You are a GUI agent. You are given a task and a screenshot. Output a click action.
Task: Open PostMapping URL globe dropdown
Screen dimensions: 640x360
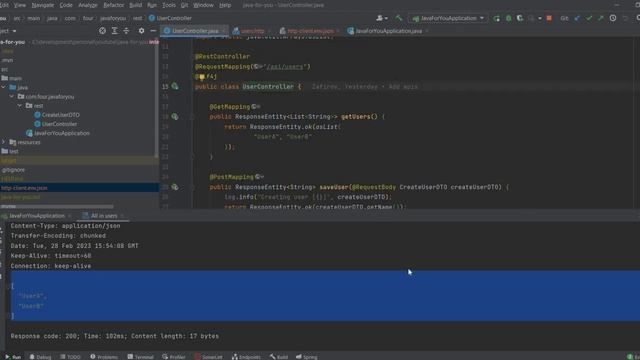[259, 177]
